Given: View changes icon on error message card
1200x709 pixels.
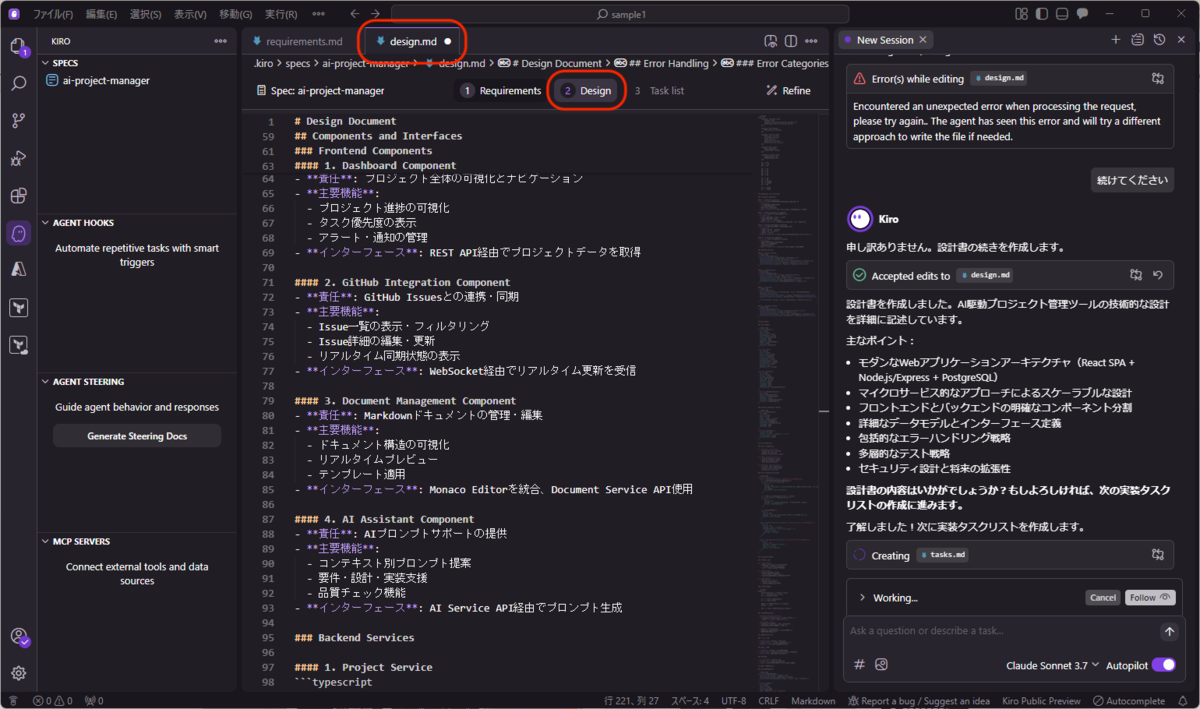Looking at the screenshot, I should (1158, 78).
